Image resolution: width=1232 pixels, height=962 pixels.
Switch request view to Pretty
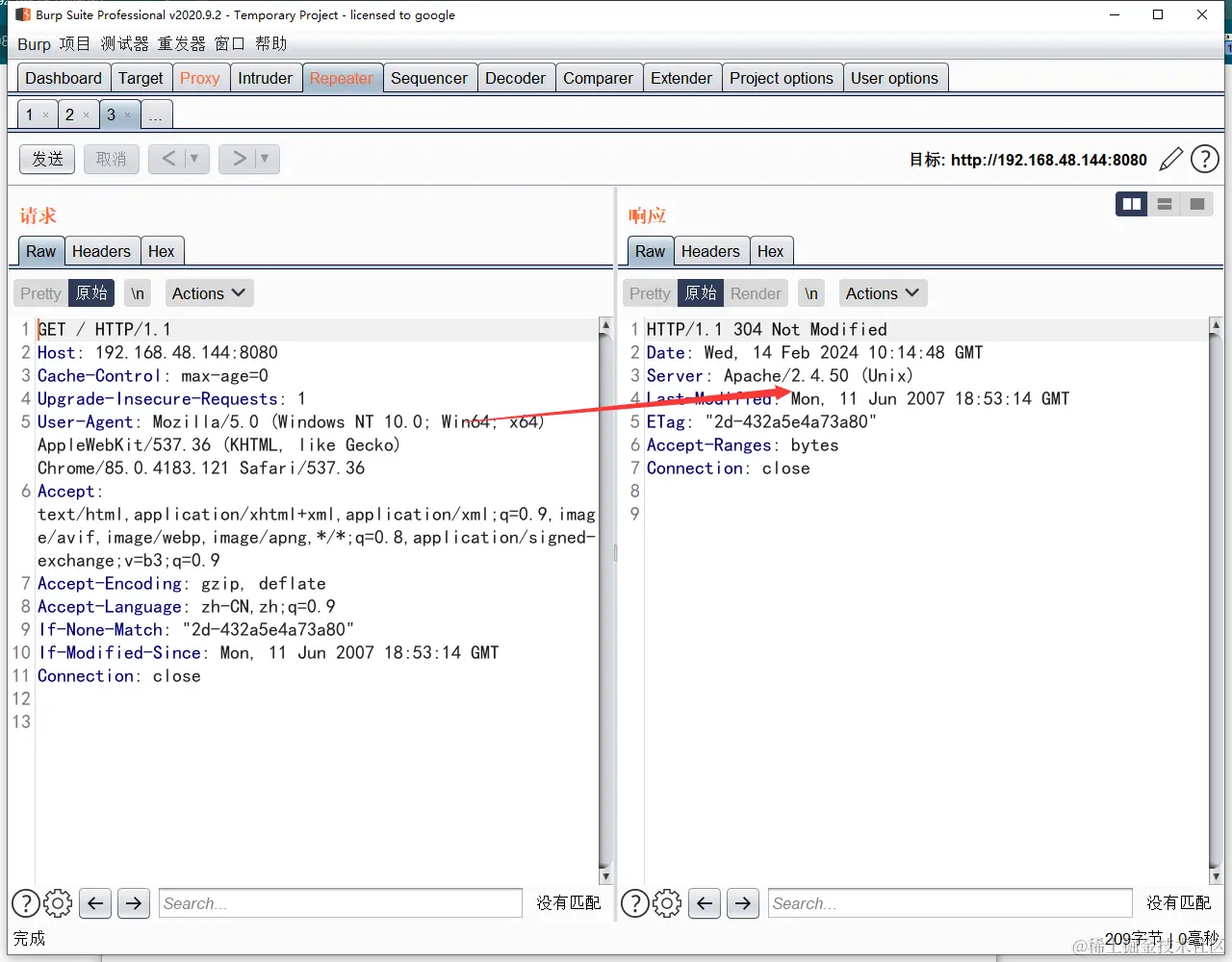40,293
